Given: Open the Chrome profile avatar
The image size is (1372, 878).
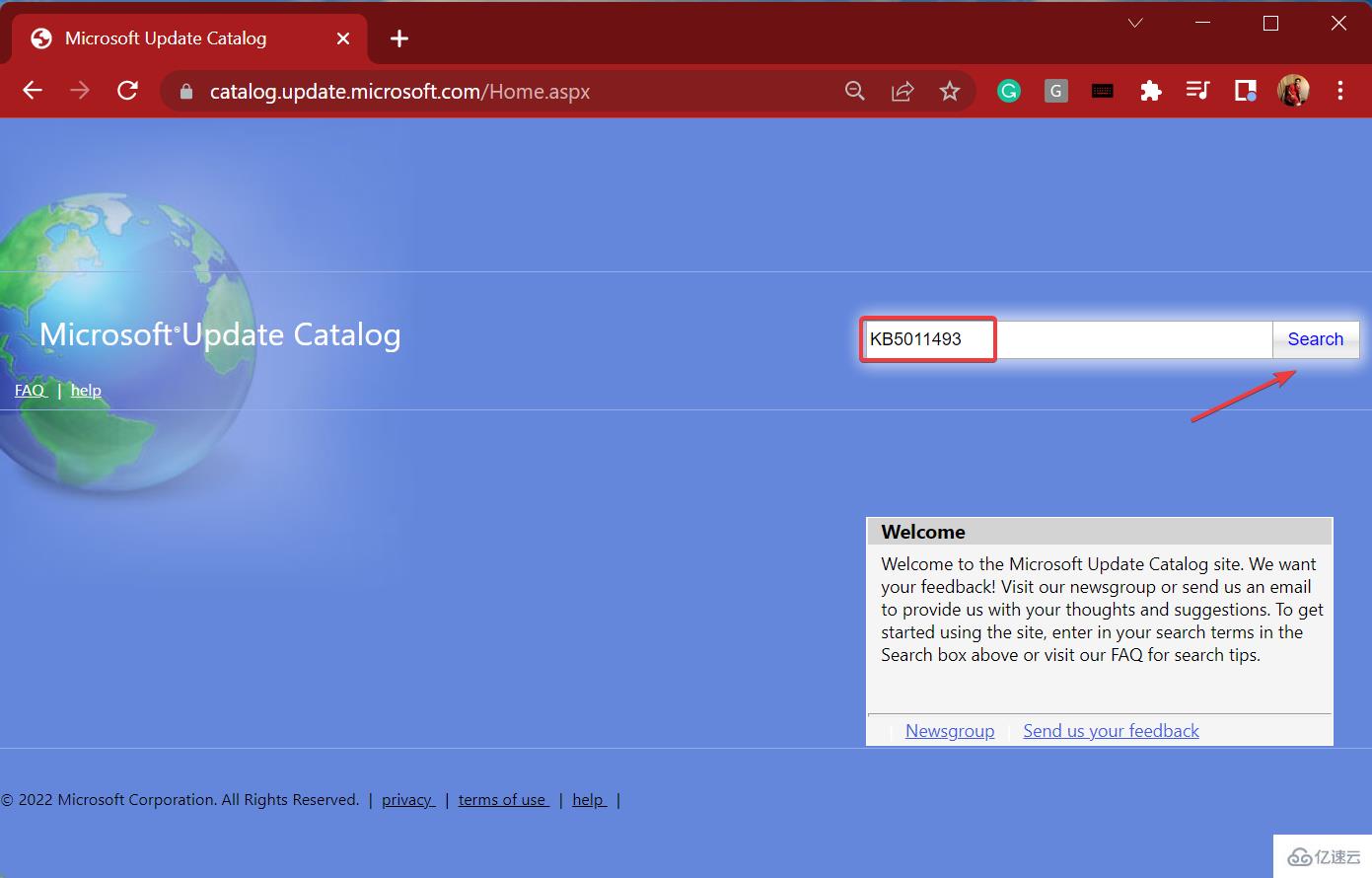Looking at the screenshot, I should pos(1293,91).
